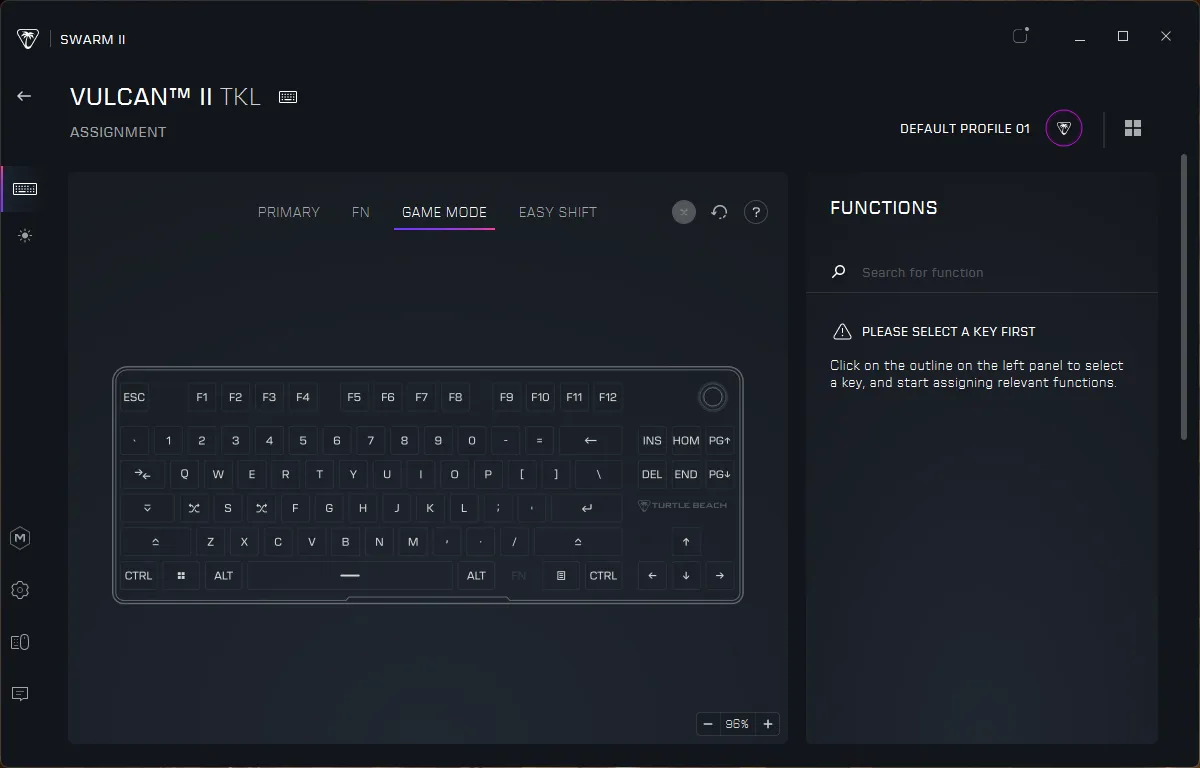Switch to the Easy Shift tab
Screen dimensions: 1200x768
coord(557,212)
